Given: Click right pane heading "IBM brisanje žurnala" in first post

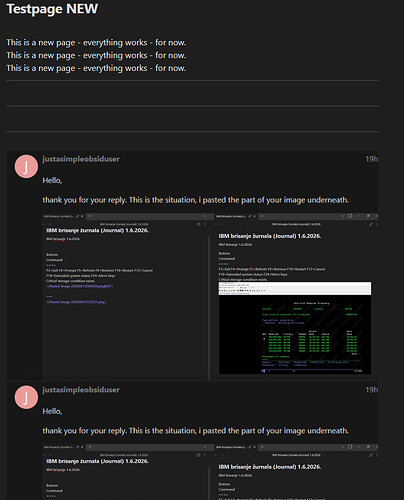Looking at the screenshot, I should (x=270, y=236).
